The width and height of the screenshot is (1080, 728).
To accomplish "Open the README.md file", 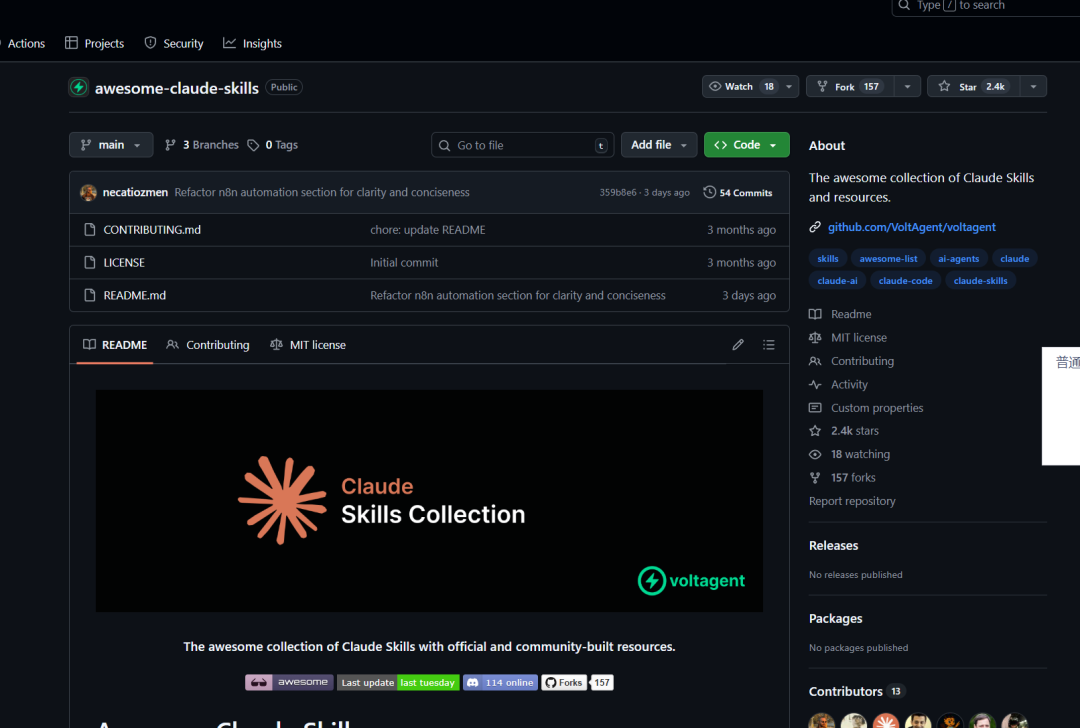I will point(134,295).
